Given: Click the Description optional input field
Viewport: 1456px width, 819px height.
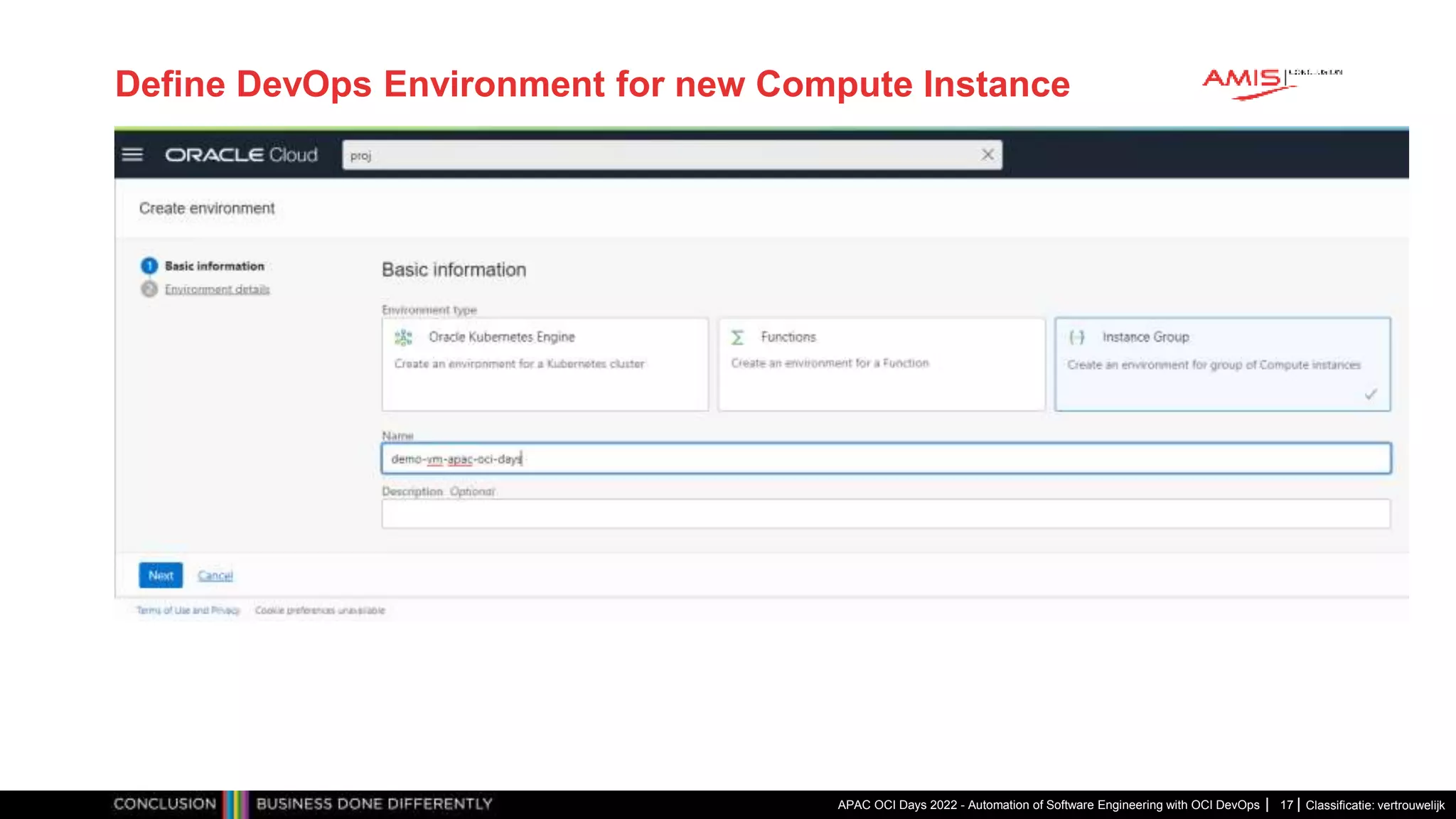Looking at the screenshot, I should (x=886, y=513).
